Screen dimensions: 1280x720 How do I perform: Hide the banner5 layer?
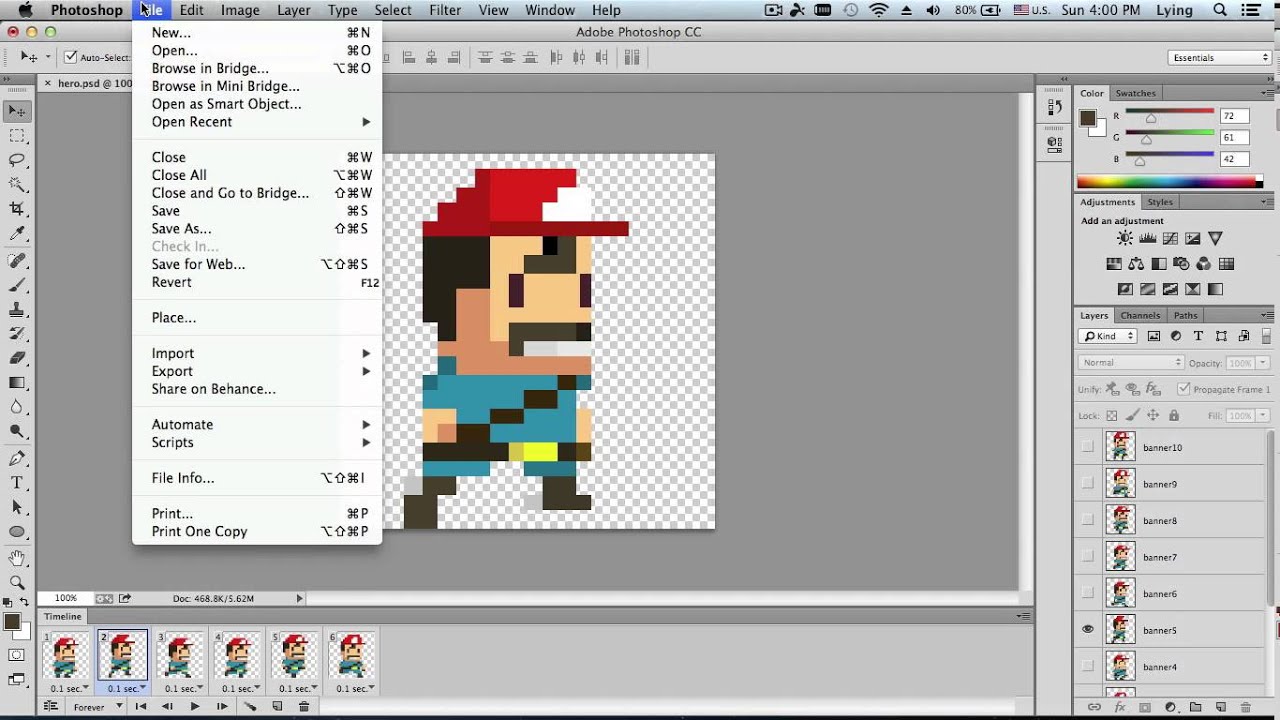click(x=1088, y=630)
